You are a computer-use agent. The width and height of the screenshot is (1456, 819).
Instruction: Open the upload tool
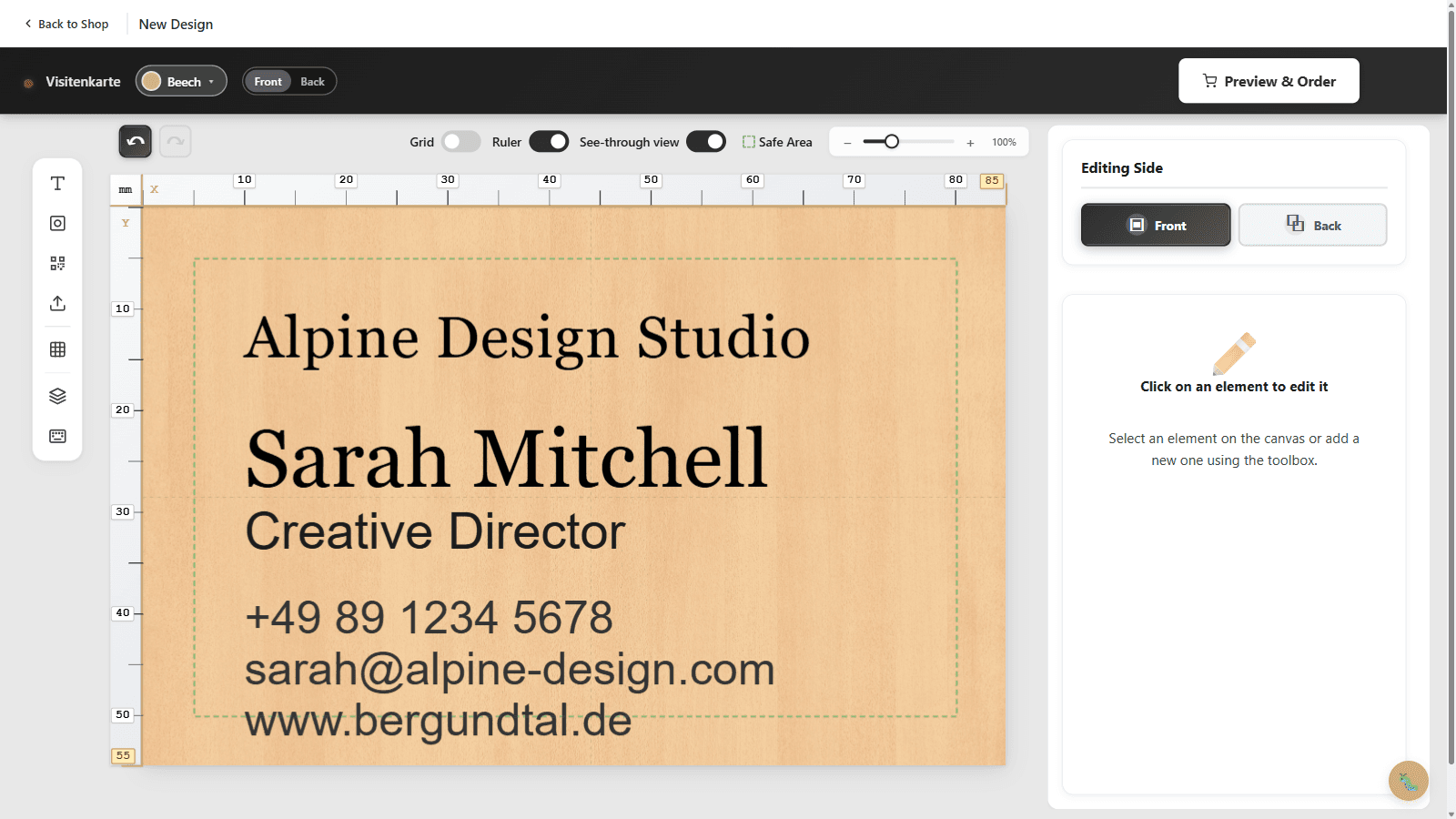[x=56, y=303]
